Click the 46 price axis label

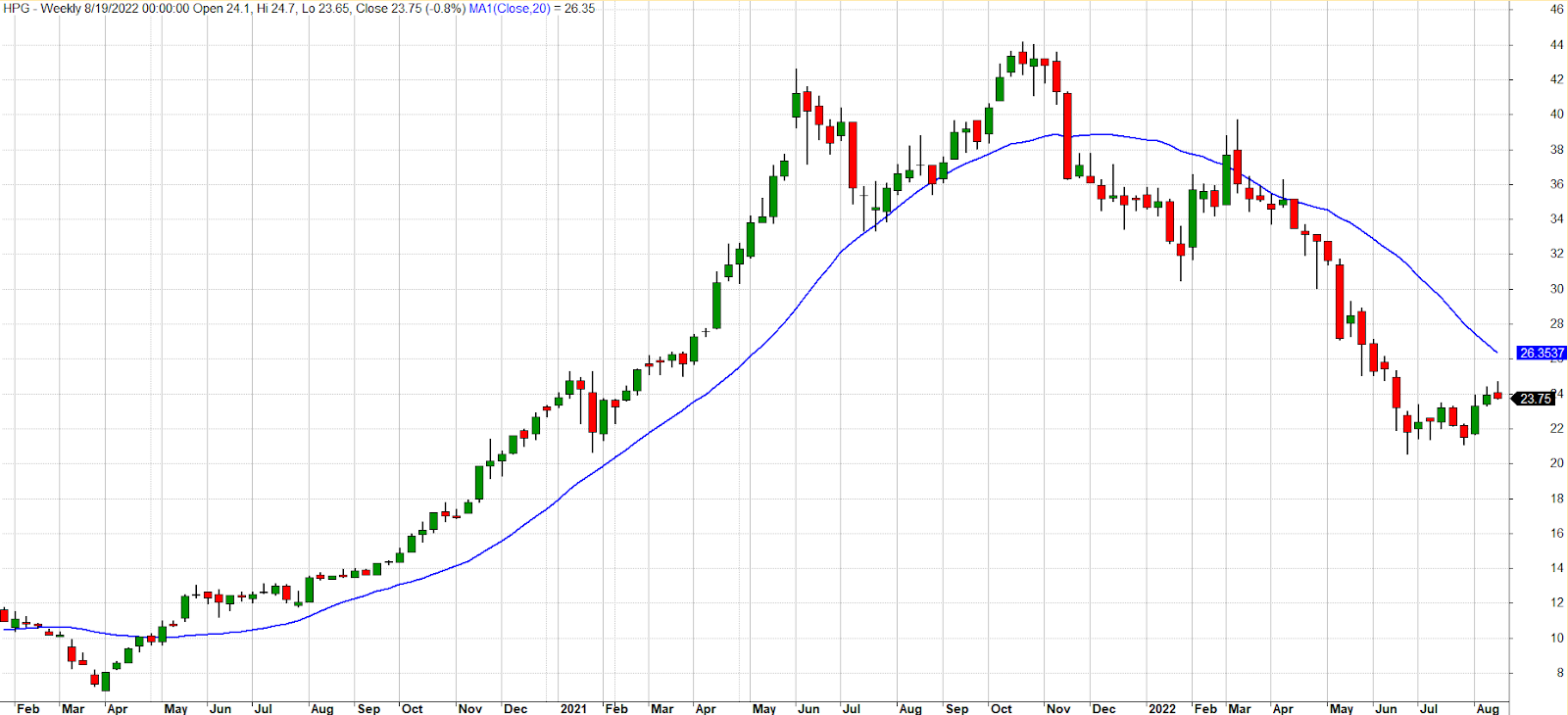pos(1557,10)
